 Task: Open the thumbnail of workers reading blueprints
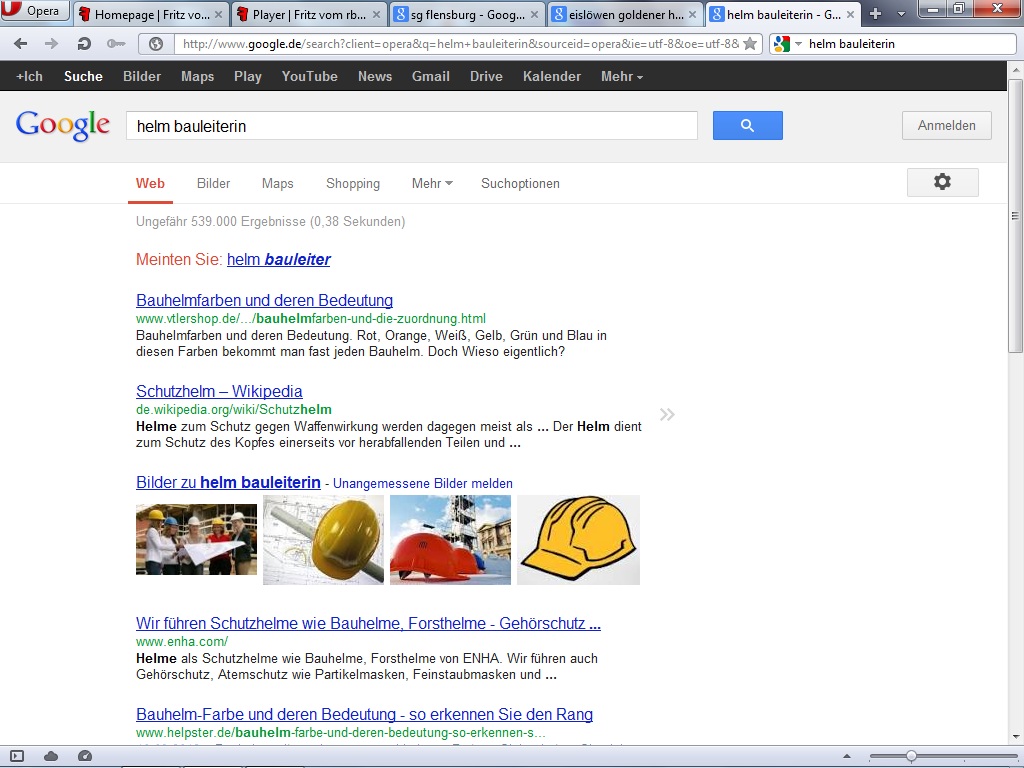197,539
